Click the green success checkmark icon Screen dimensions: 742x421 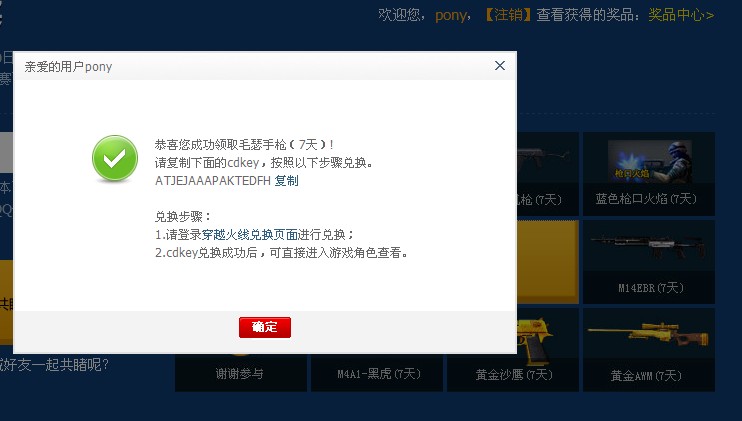[115, 158]
